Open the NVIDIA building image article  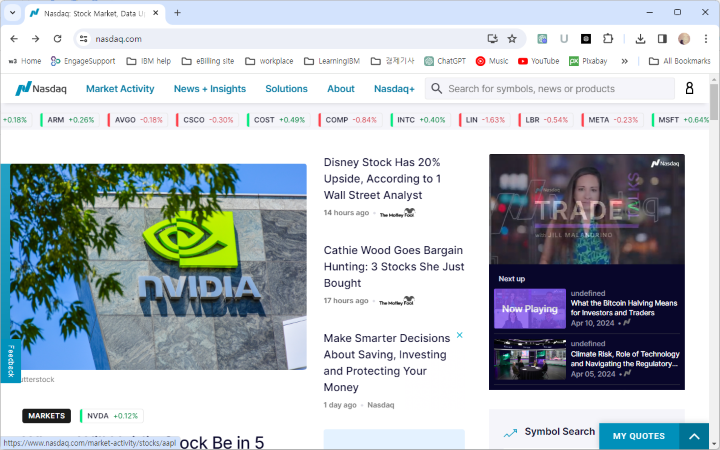point(158,267)
